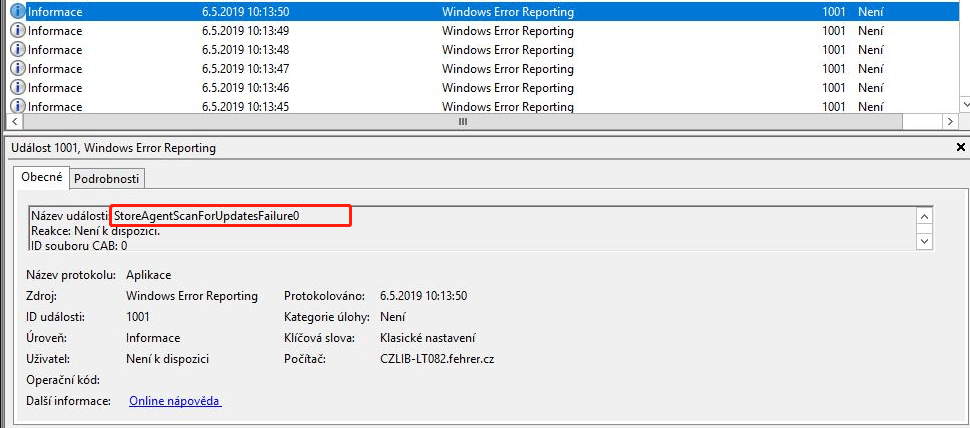This screenshot has height=428, width=970.
Task: Open the Podrobnosti tab
Action: [x=109, y=178]
